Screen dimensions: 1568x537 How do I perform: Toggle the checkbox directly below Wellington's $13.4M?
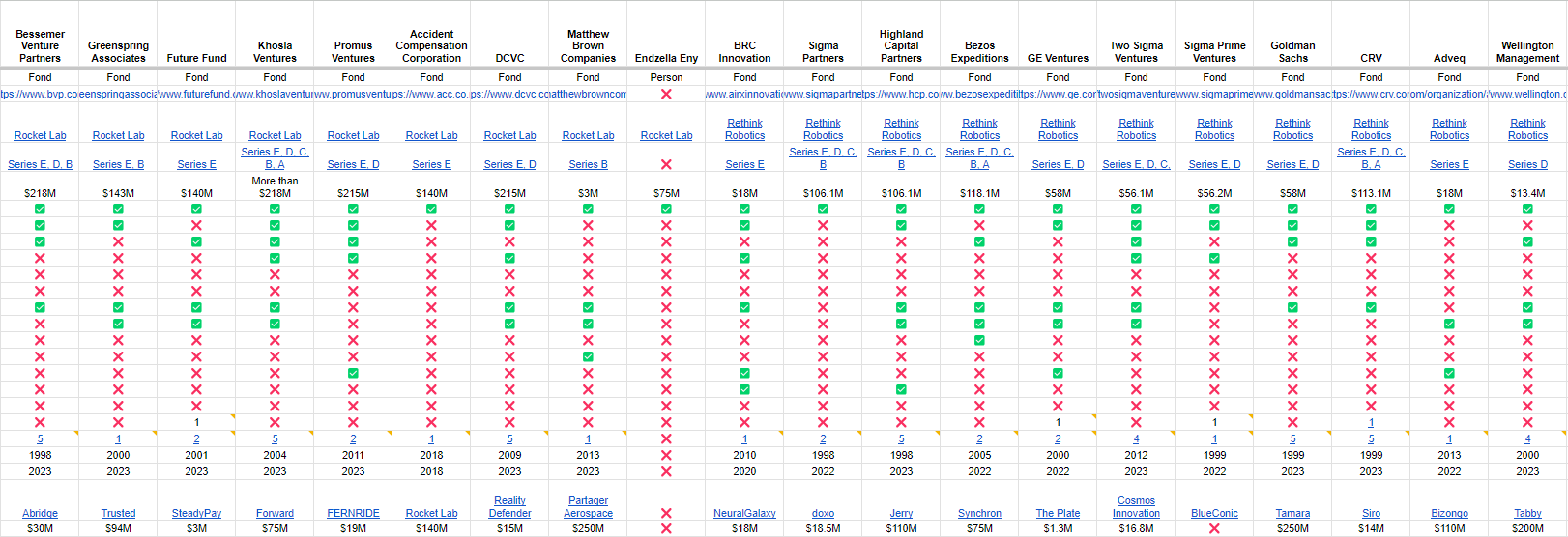point(1527,209)
